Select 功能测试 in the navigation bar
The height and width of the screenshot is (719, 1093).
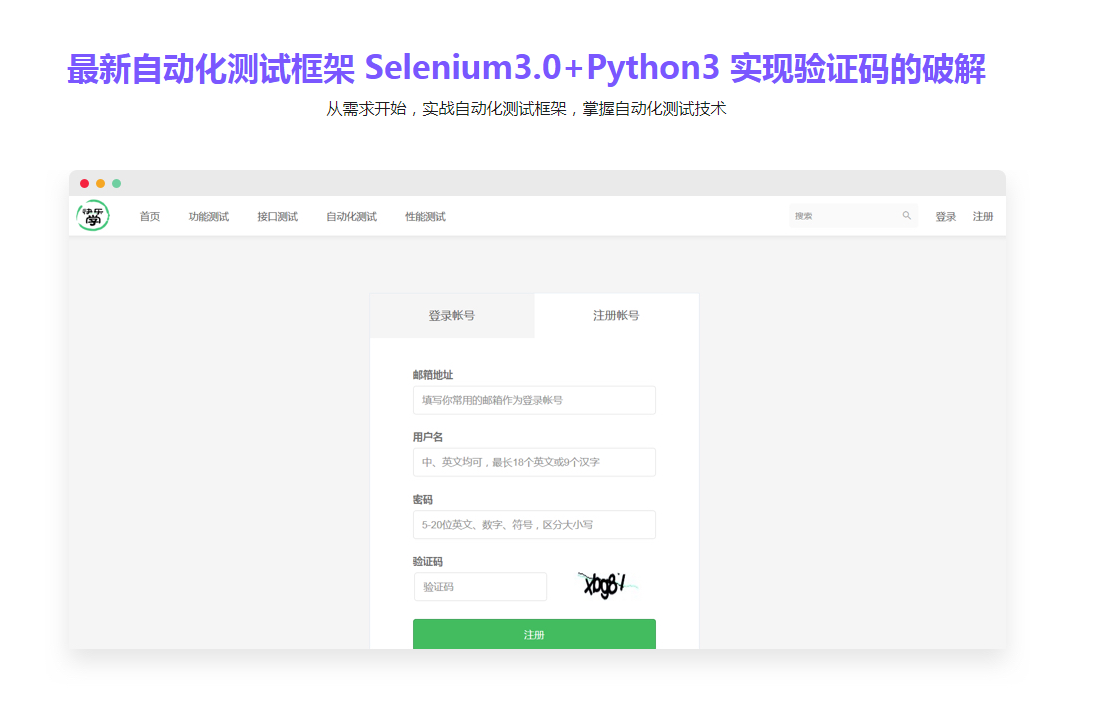coord(208,216)
